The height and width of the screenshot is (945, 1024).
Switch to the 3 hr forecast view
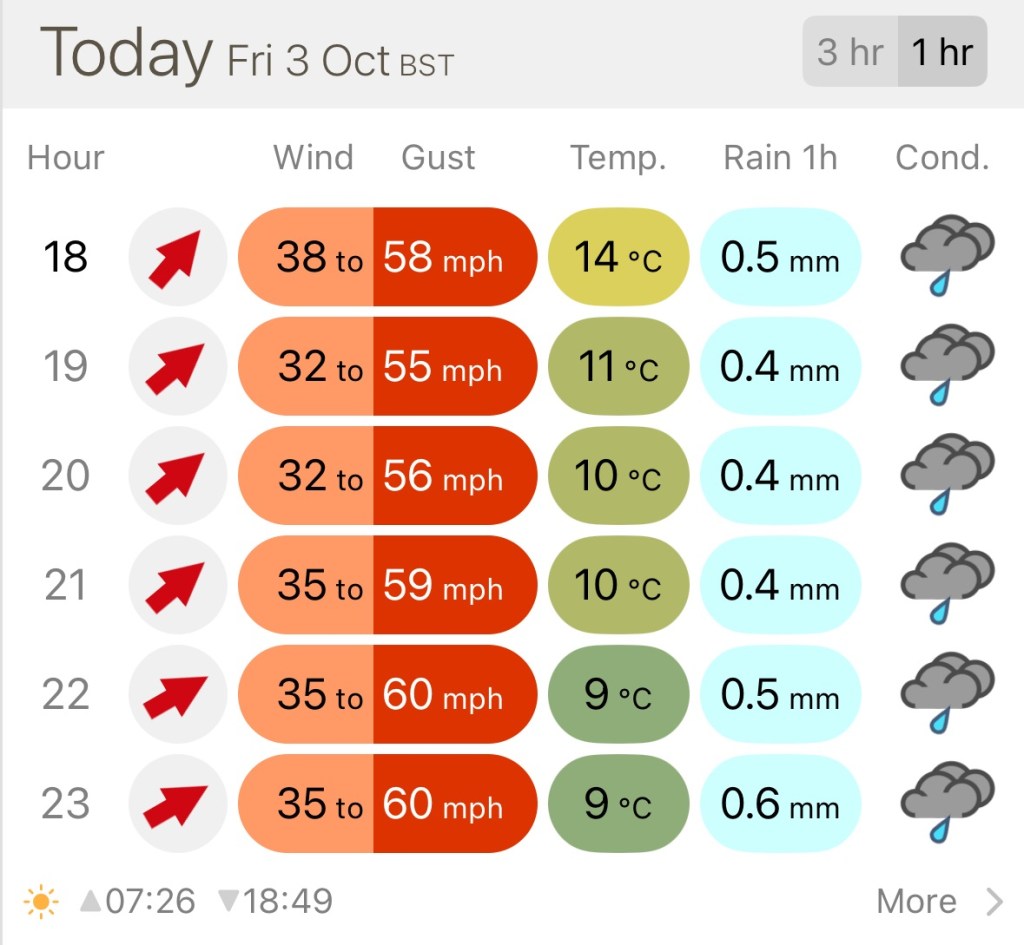pyautogui.click(x=850, y=52)
